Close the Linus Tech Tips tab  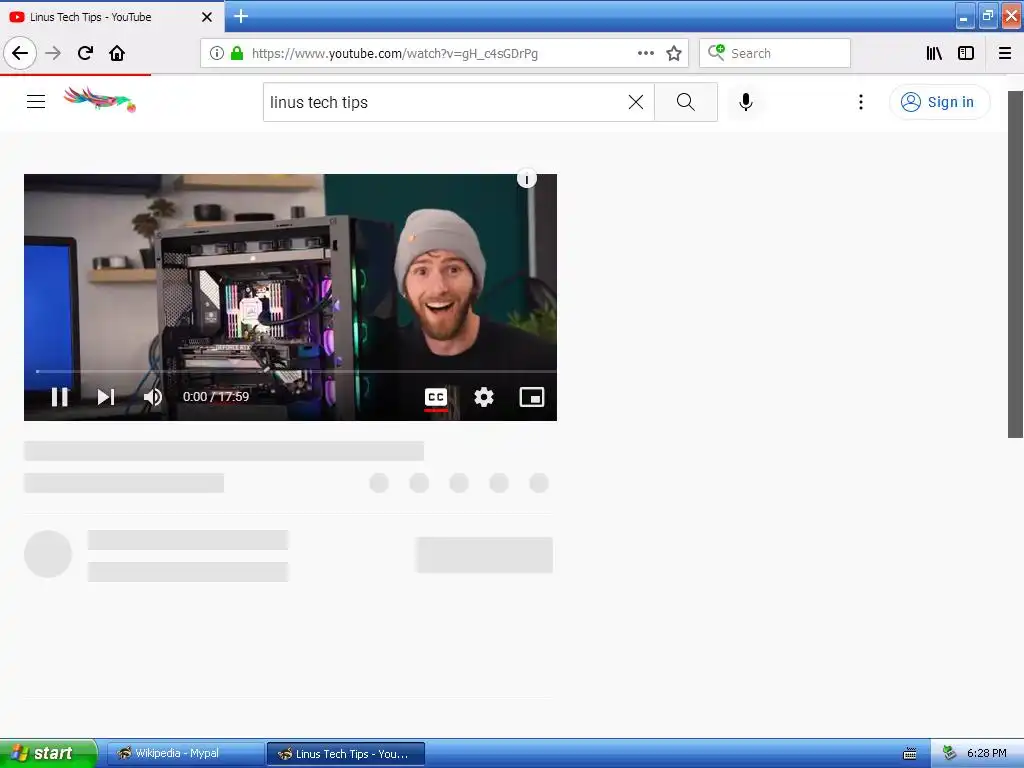(x=207, y=17)
